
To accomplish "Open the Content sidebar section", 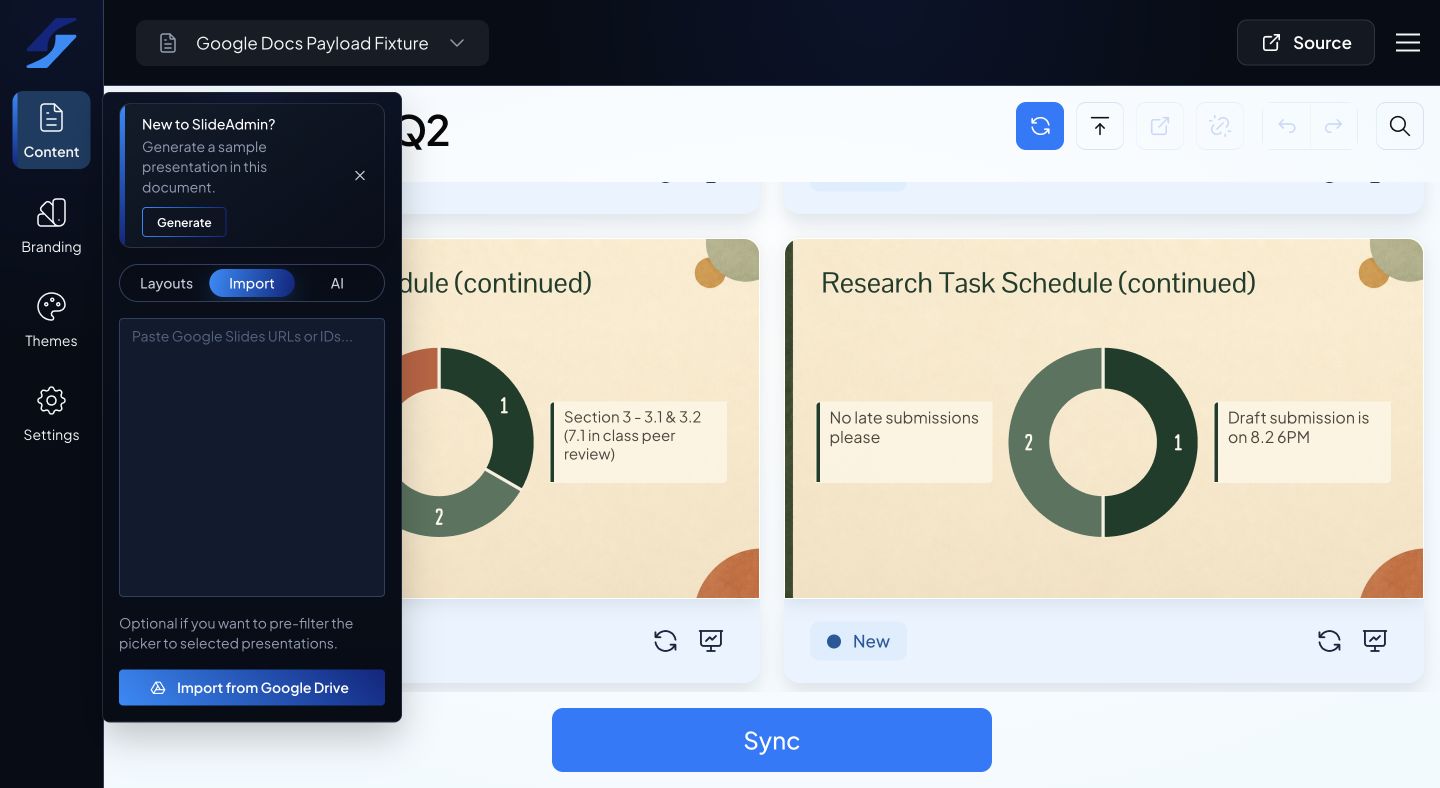I will 51,130.
